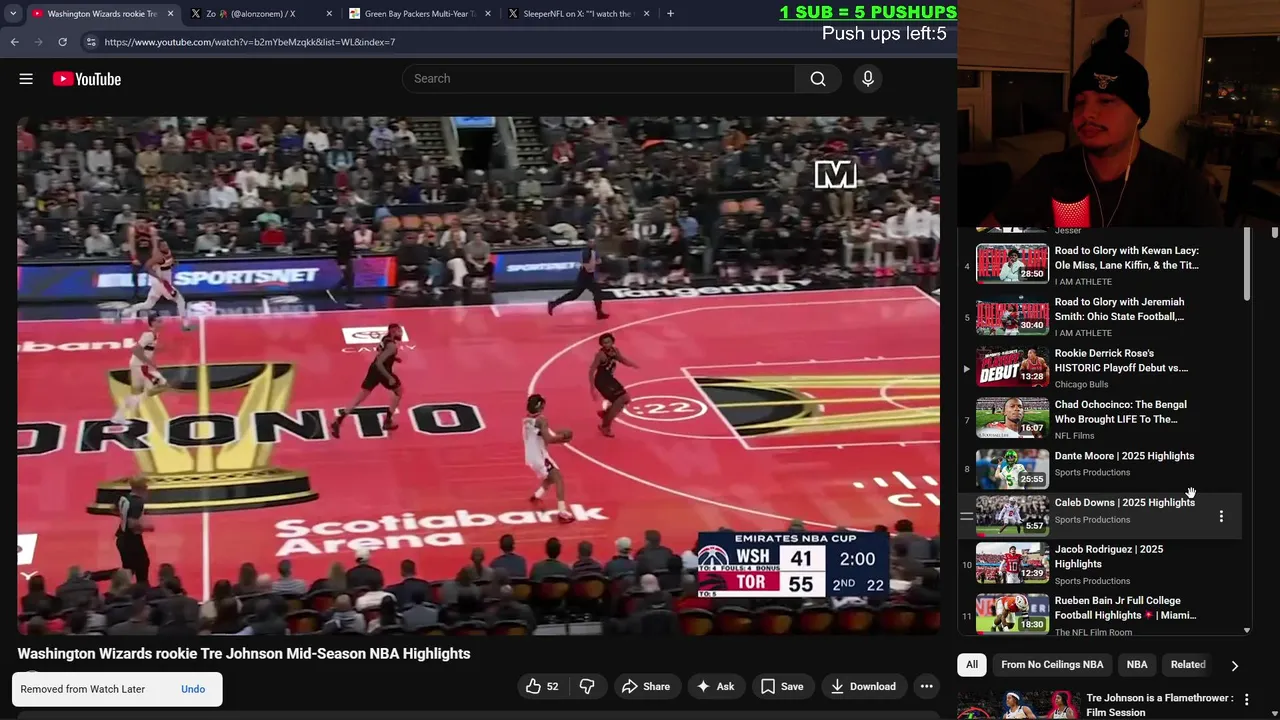Reload the page with the refresh icon
The width and height of the screenshot is (1280, 720).
62,42
